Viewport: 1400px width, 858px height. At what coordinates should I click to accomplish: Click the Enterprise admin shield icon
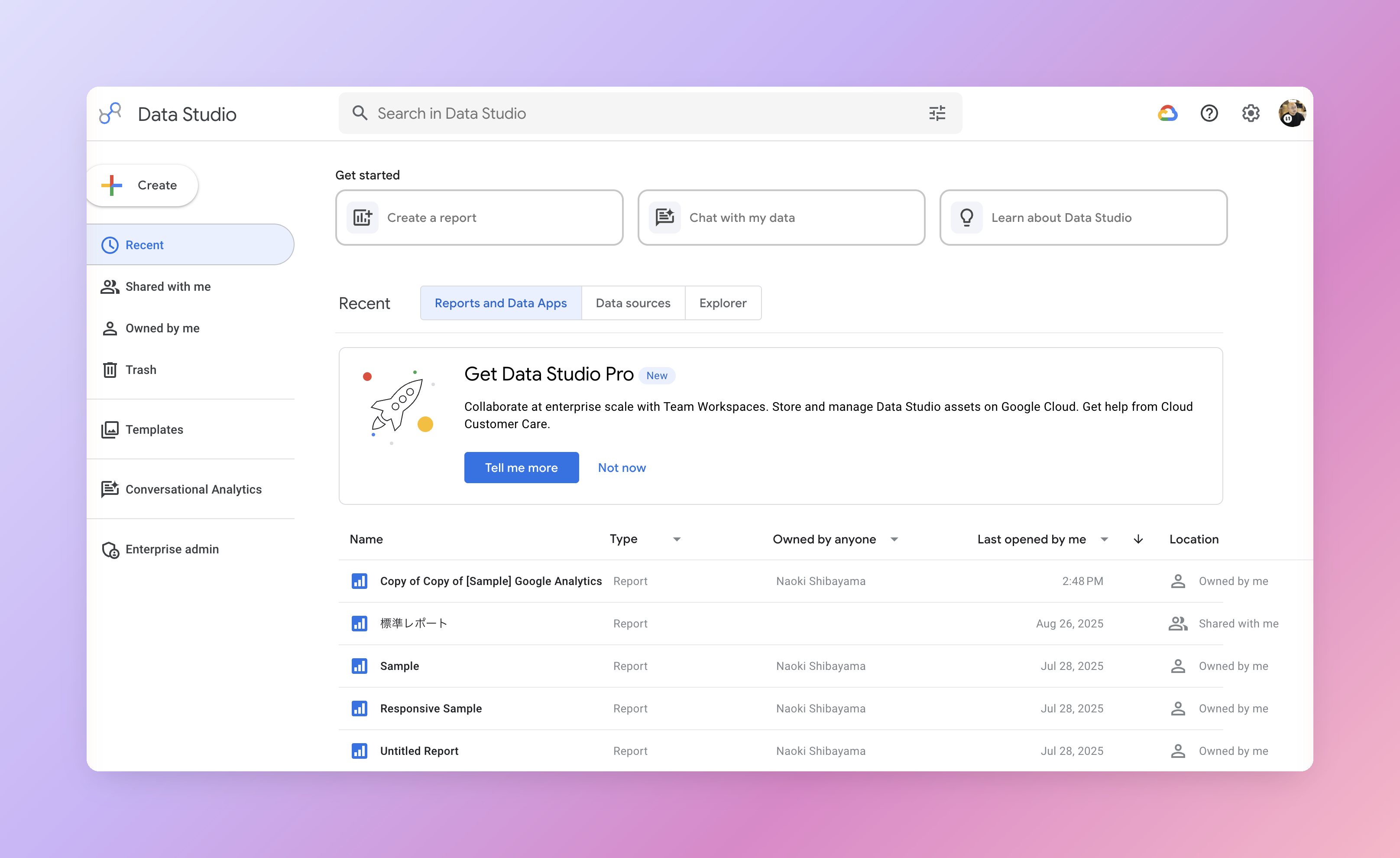[110, 549]
